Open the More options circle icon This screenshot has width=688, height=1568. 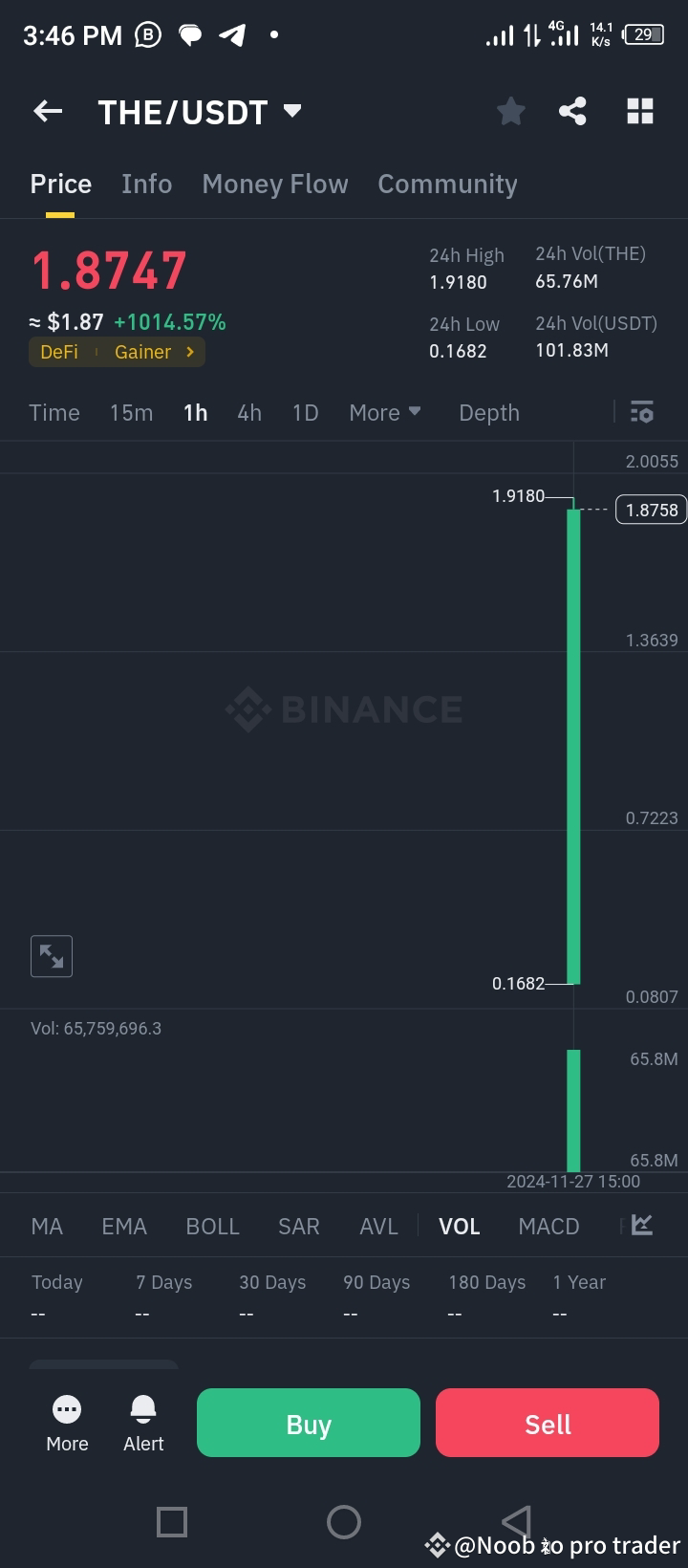pyautogui.click(x=66, y=1408)
